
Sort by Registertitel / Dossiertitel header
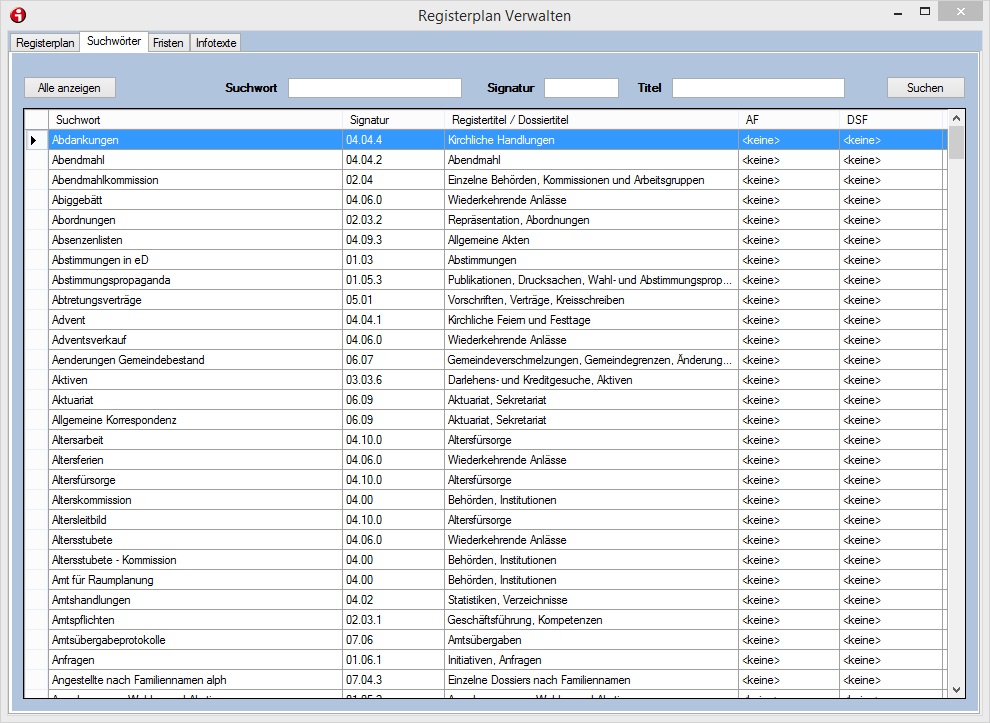(x=590, y=120)
